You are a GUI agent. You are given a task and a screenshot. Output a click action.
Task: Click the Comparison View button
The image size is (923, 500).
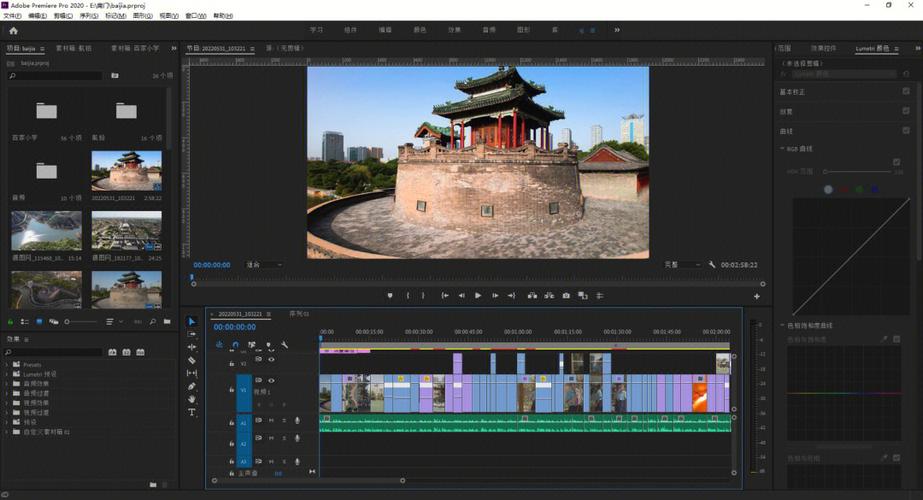coord(583,296)
